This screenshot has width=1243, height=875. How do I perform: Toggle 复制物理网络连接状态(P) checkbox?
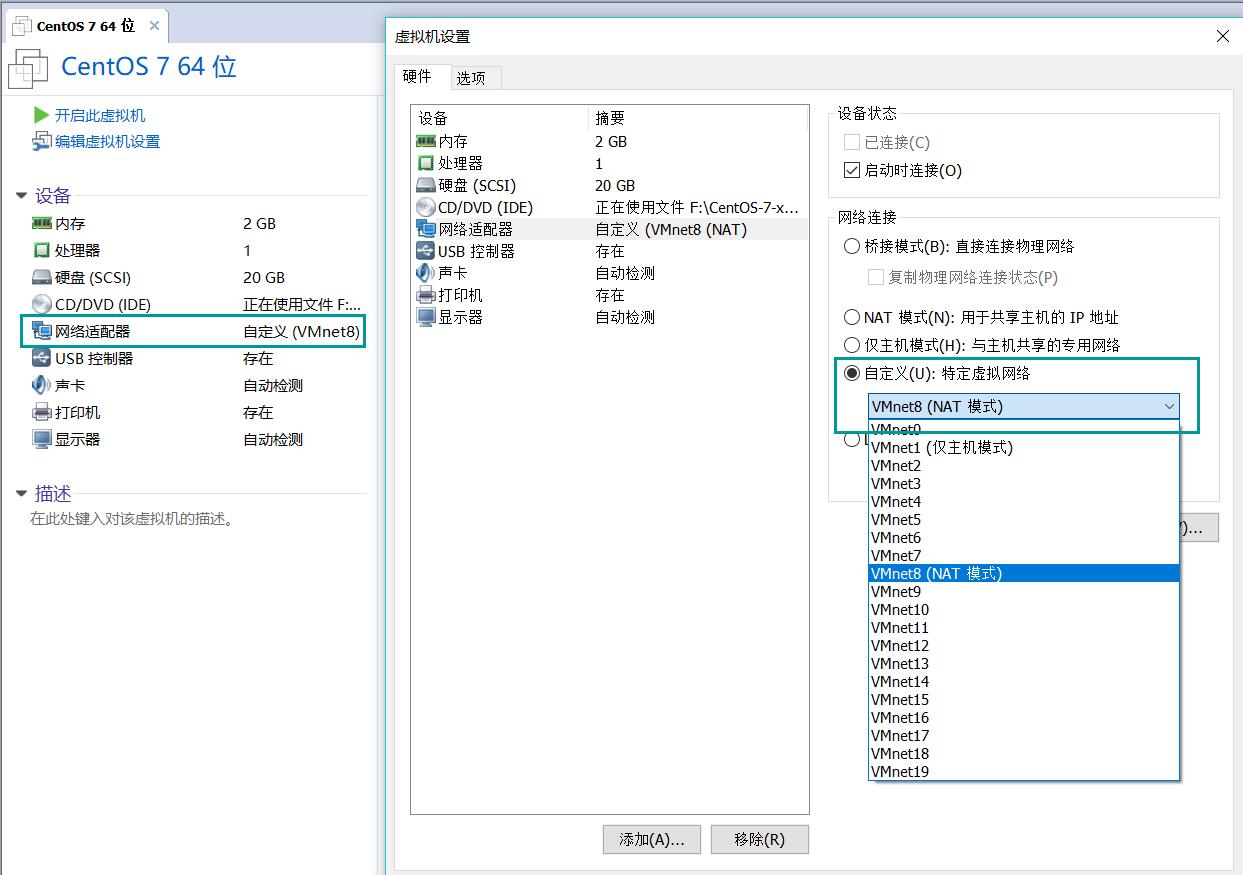876,277
